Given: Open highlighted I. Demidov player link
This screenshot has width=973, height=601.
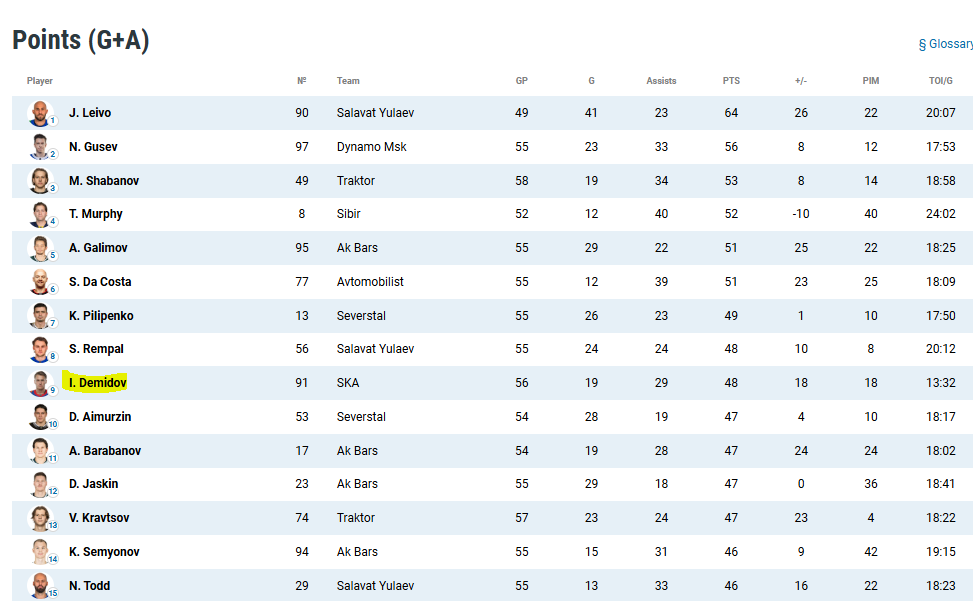Looking at the screenshot, I should [x=97, y=383].
